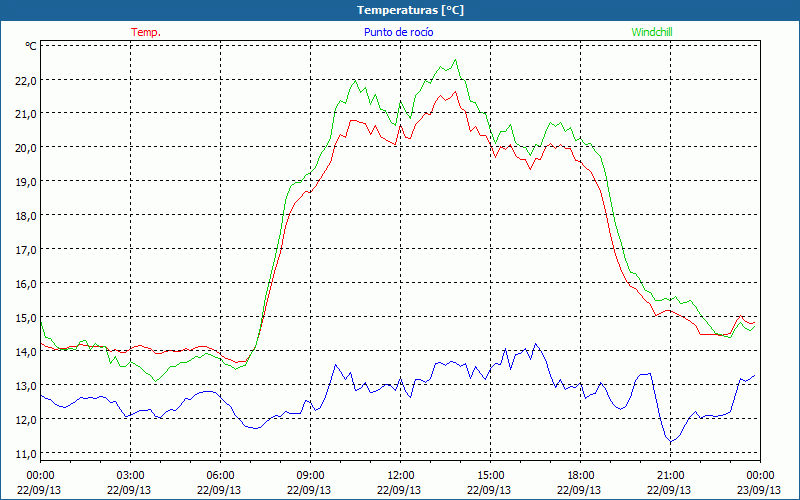The height and width of the screenshot is (500, 800).
Task: Click the 11,0 y-axis value
Action: click(26, 453)
